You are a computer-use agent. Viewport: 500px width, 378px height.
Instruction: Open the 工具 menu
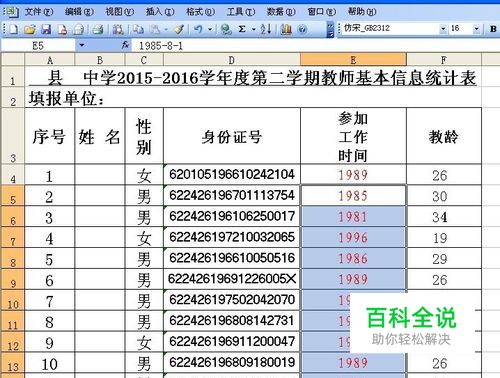241,12
